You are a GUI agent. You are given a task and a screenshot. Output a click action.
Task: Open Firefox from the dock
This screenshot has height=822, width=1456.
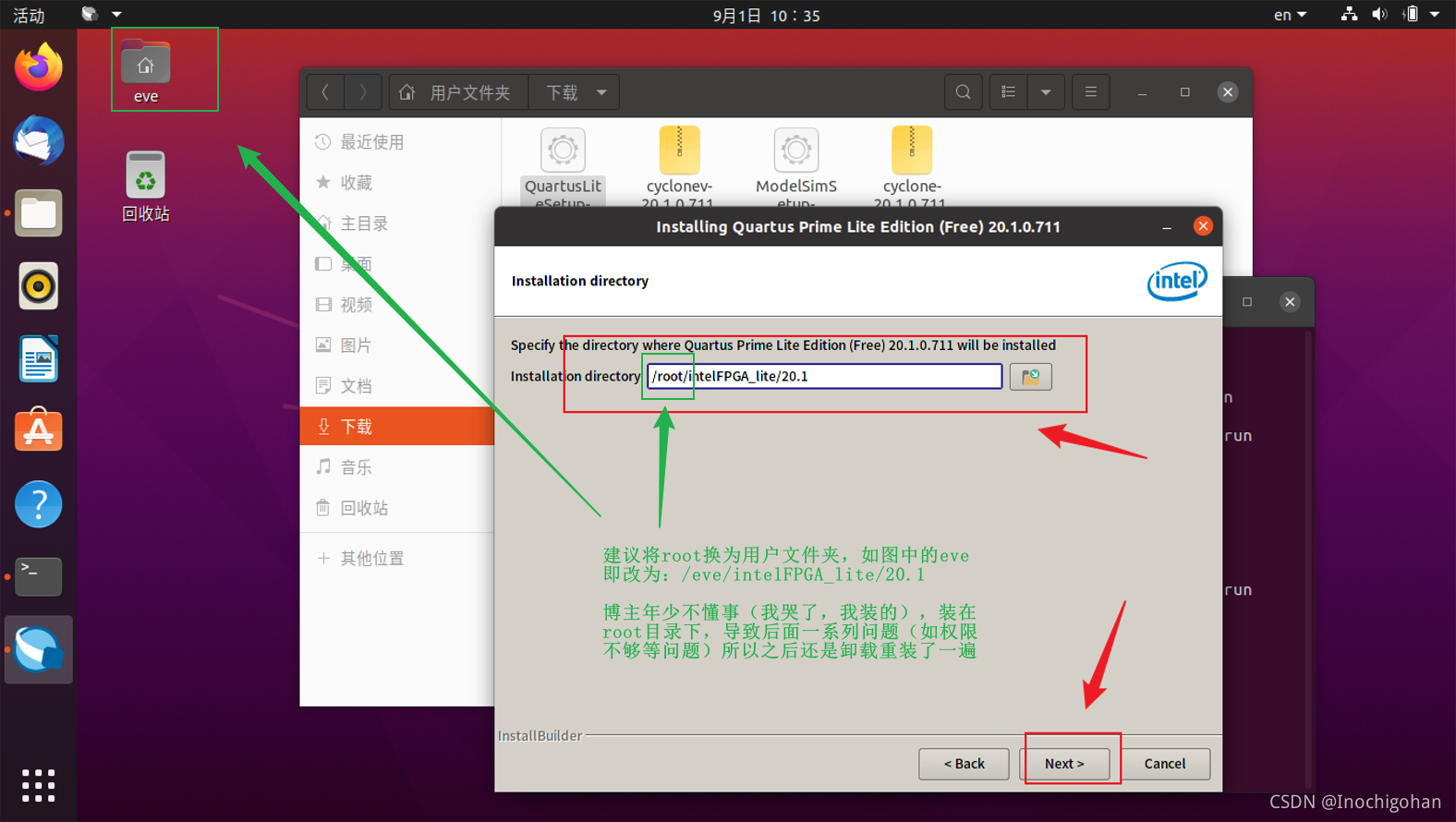point(38,67)
